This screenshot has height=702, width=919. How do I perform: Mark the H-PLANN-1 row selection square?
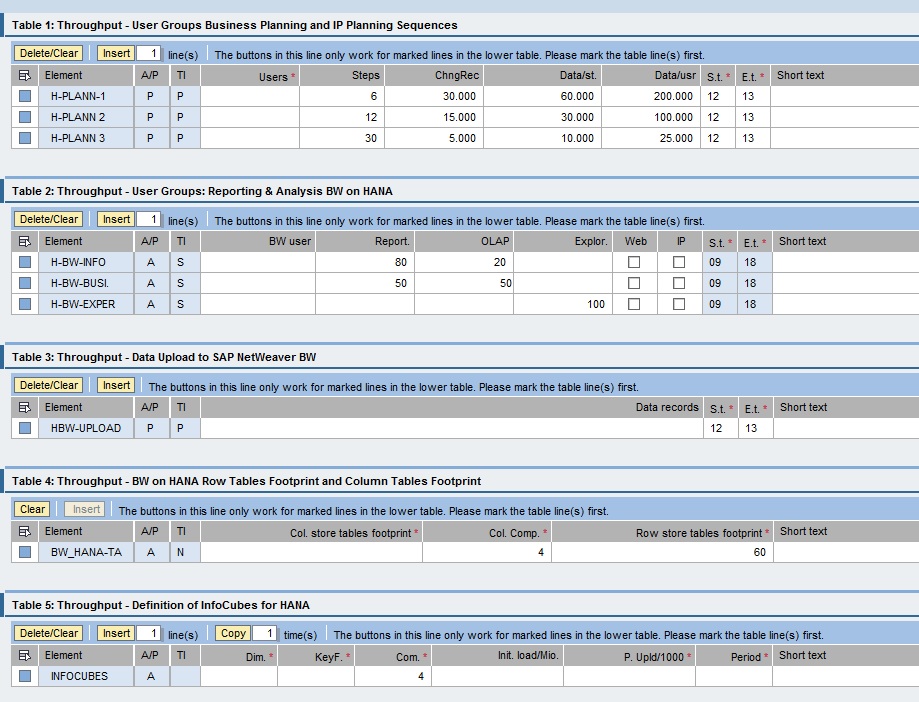(x=24, y=96)
